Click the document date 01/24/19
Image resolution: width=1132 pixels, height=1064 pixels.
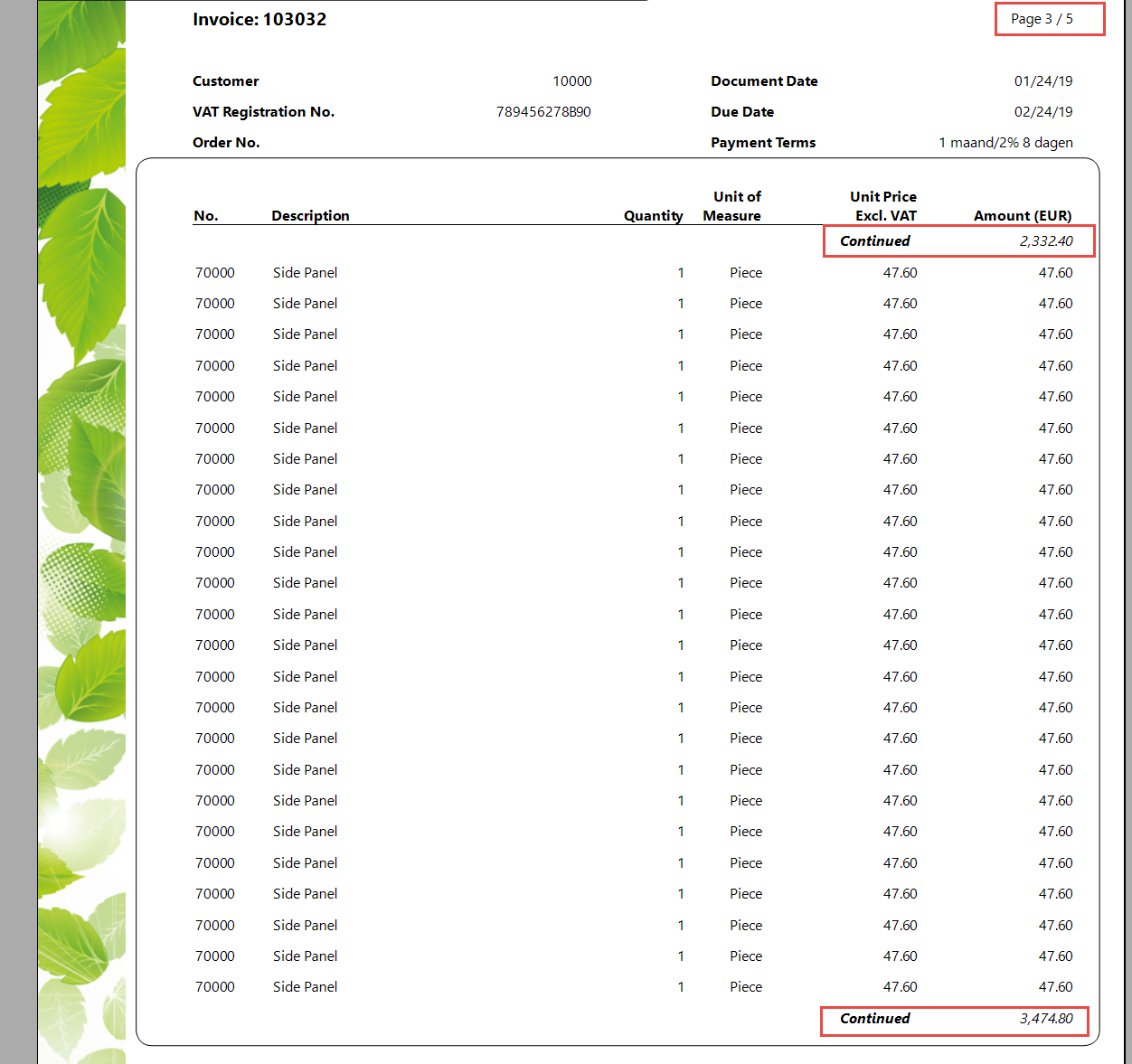(1042, 81)
